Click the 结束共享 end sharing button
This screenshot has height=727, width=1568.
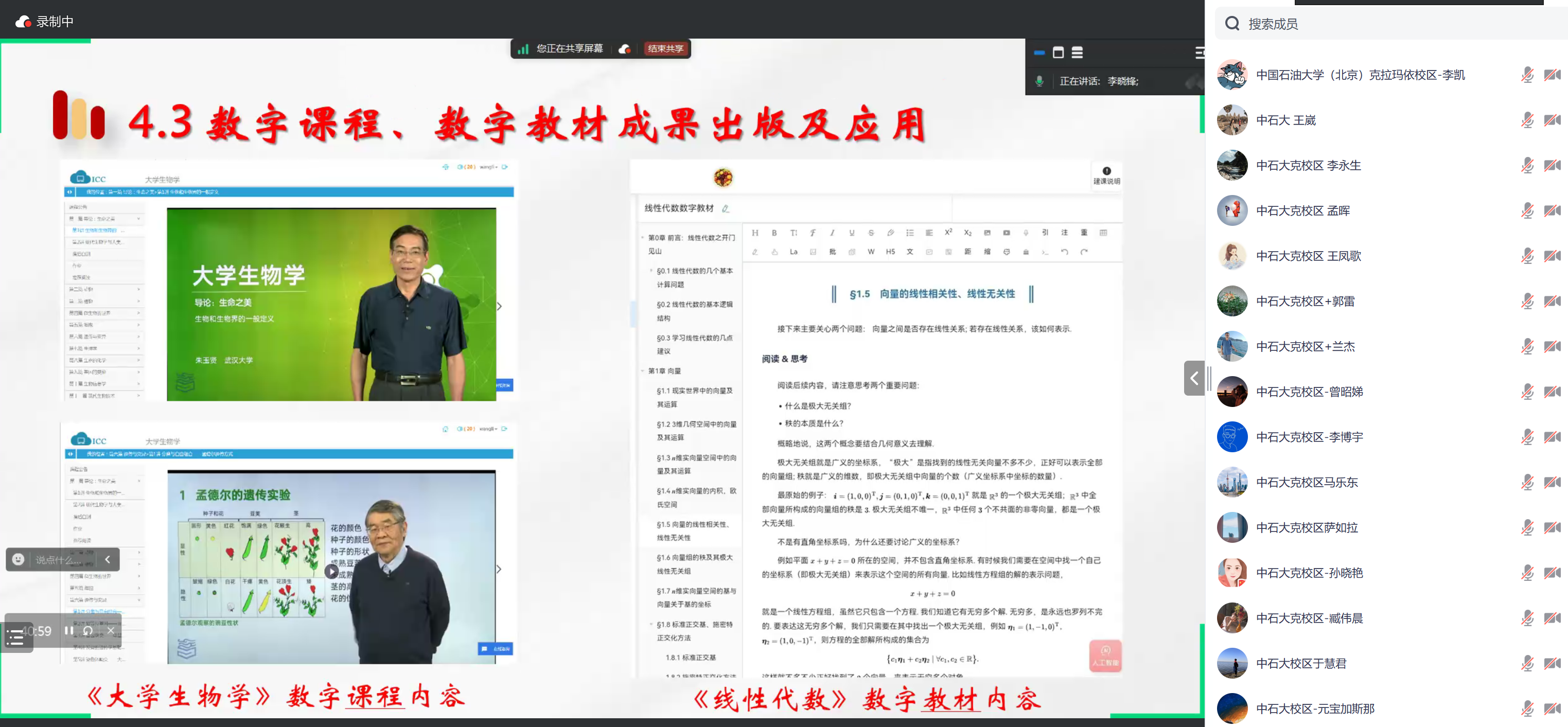(x=665, y=49)
